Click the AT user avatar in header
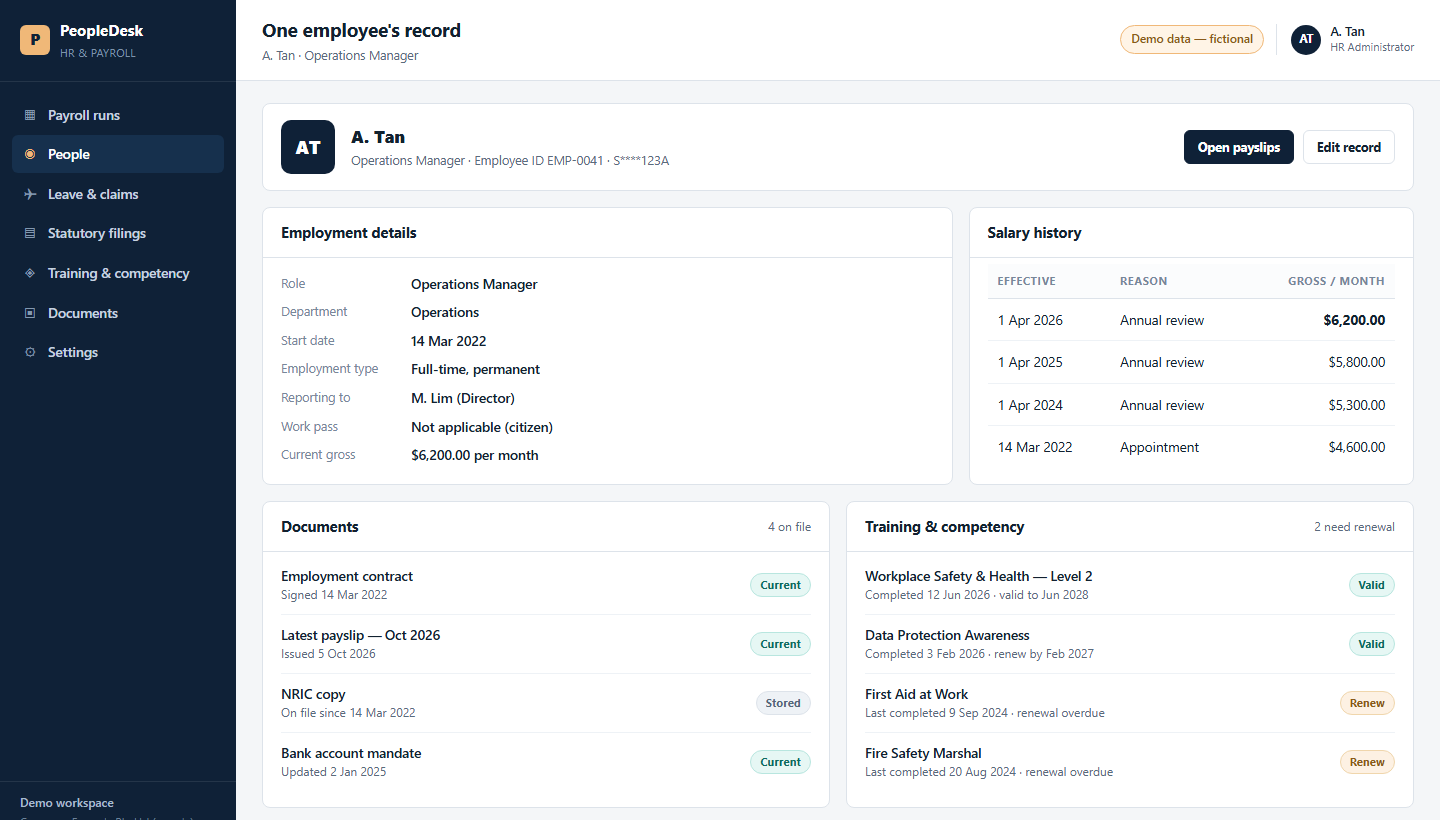The image size is (1440, 820). coord(1306,39)
